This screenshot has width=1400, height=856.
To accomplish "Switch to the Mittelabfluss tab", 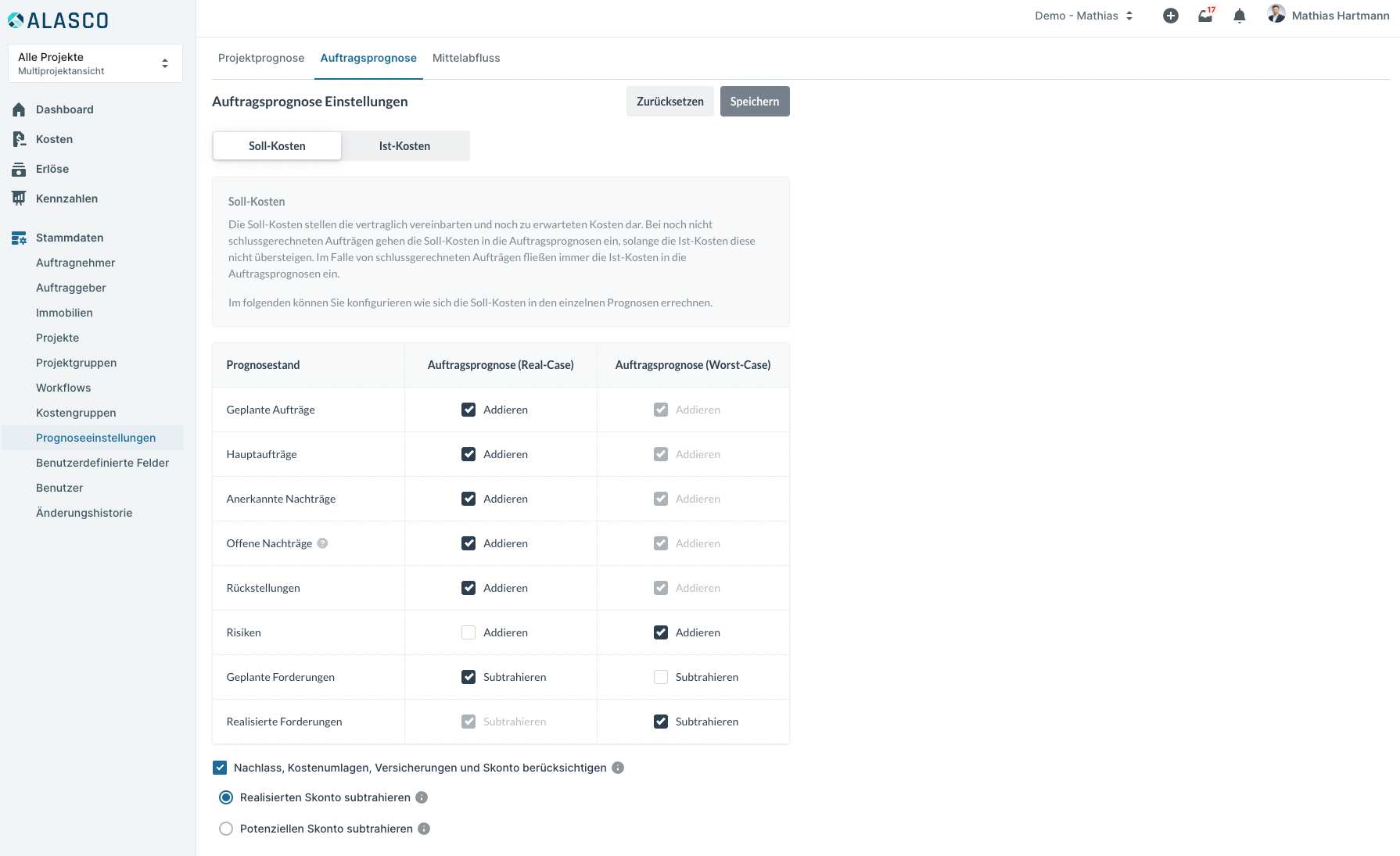I will (x=466, y=58).
